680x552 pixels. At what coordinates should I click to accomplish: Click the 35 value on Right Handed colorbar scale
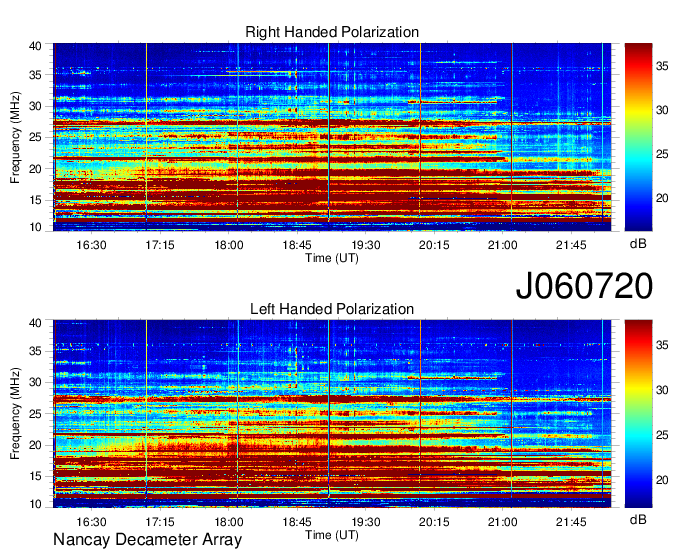662,66
